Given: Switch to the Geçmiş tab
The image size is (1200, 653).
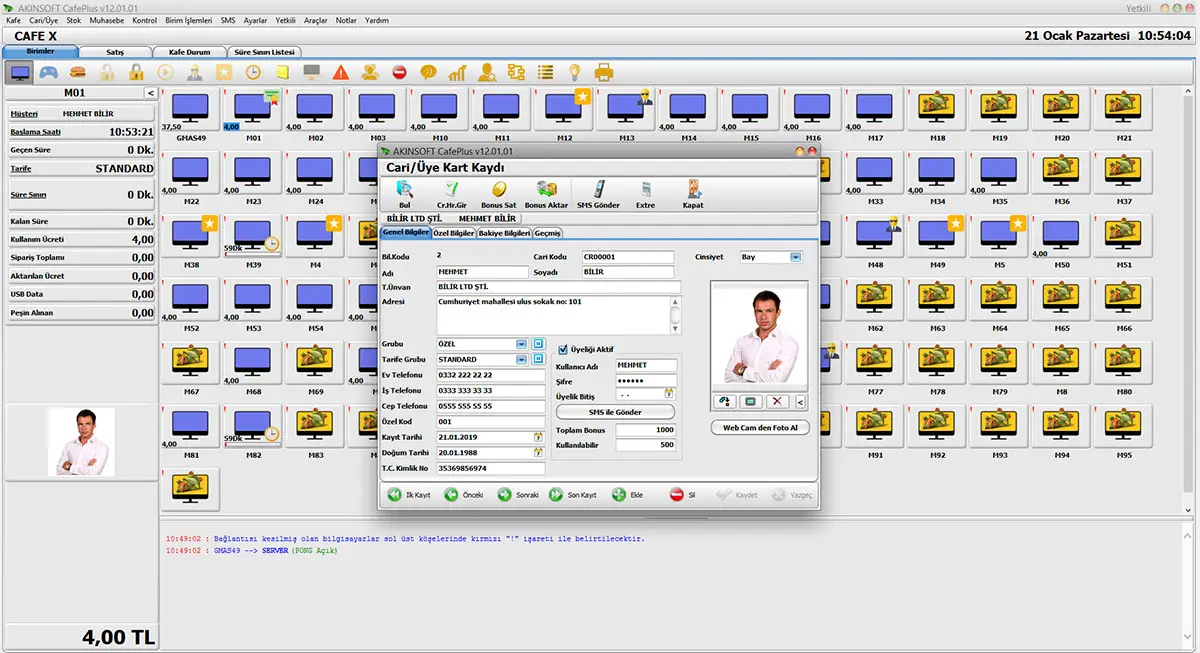Looking at the screenshot, I should pos(547,232).
